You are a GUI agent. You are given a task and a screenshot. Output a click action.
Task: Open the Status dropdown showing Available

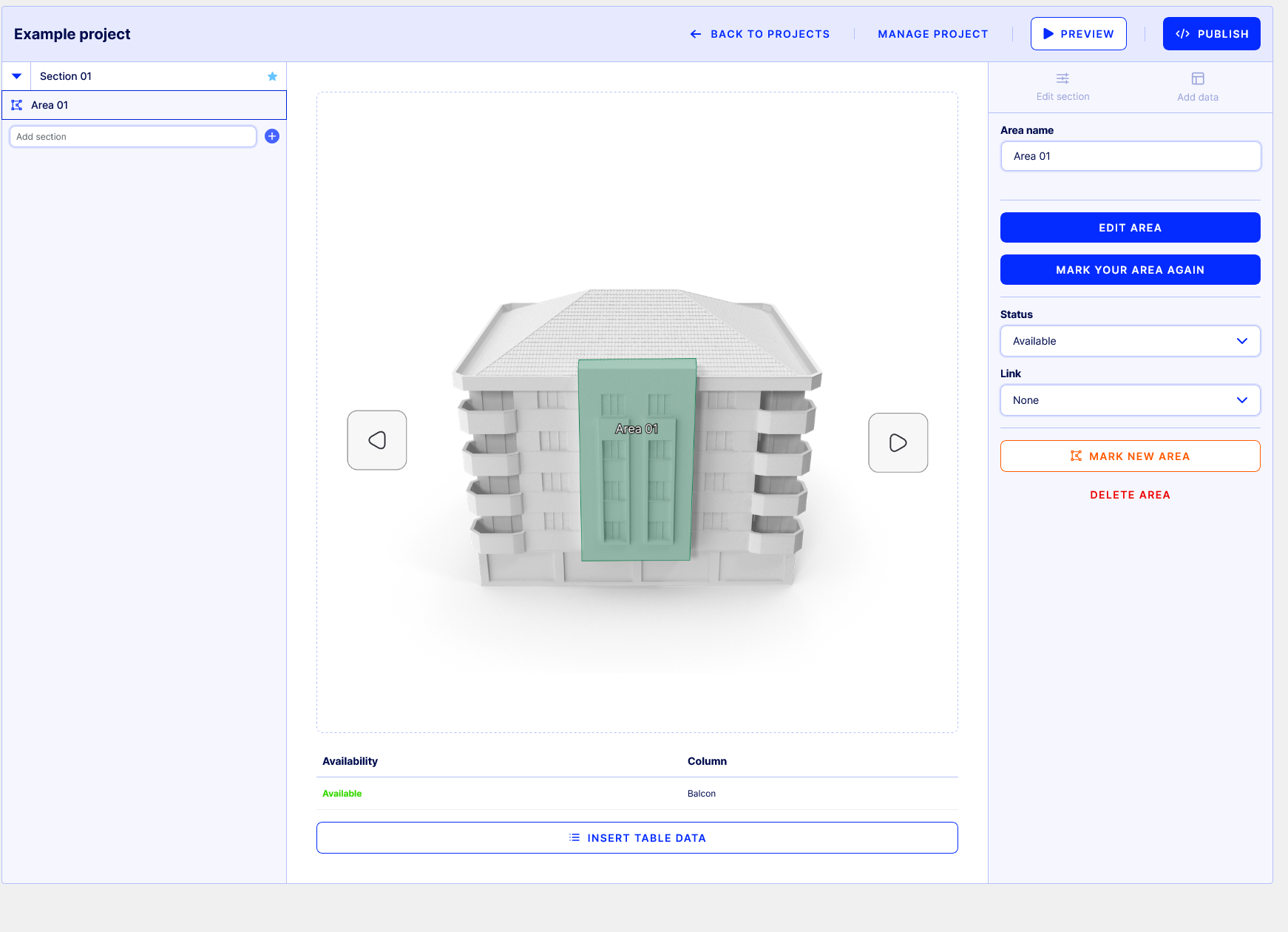(1130, 341)
